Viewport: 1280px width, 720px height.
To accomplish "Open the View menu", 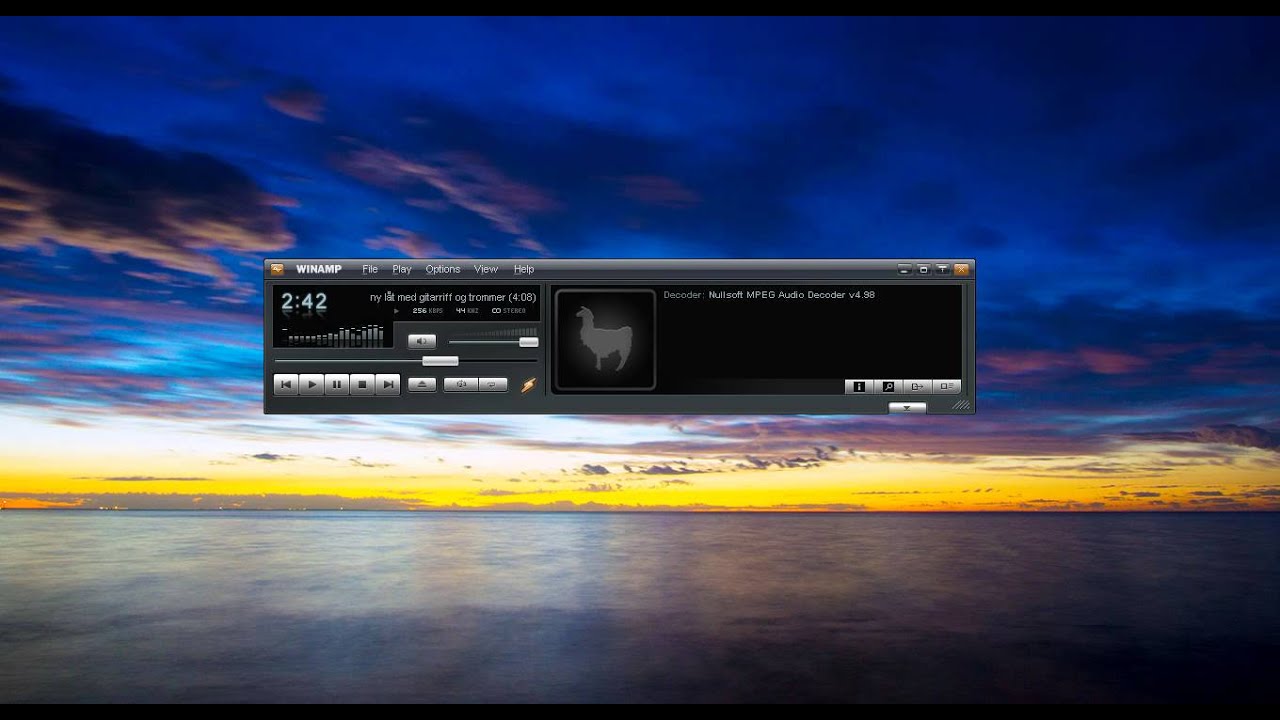I will coord(486,269).
